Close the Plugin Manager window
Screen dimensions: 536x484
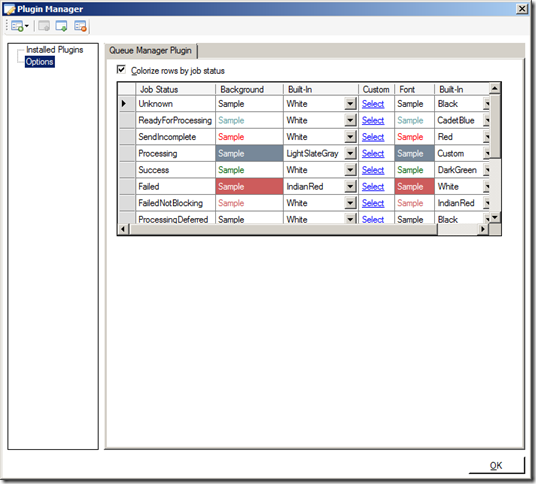coord(522,9)
